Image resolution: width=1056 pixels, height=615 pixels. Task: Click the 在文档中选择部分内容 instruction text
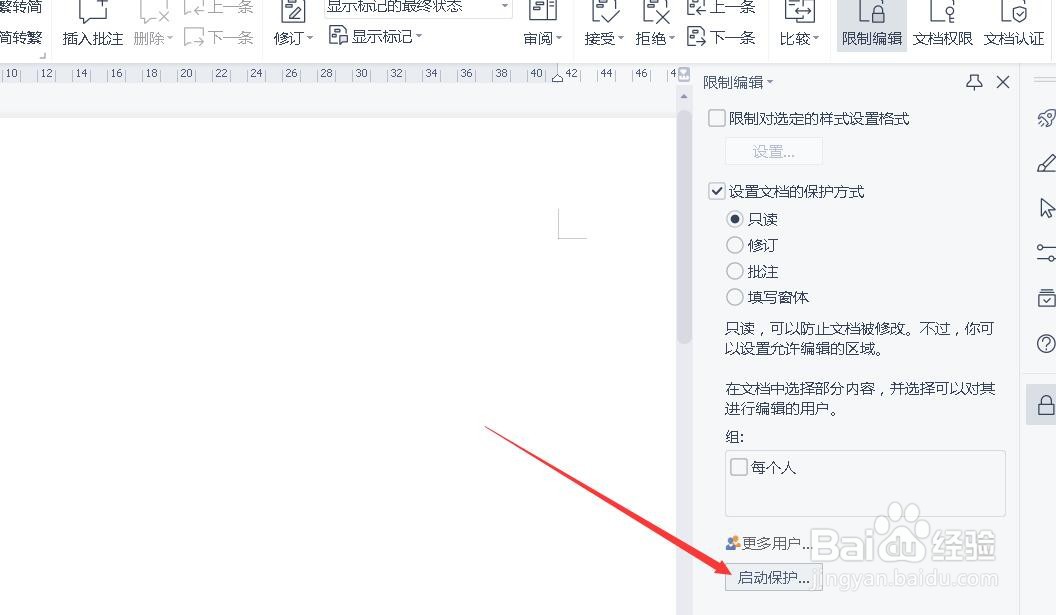[x=860, y=398]
